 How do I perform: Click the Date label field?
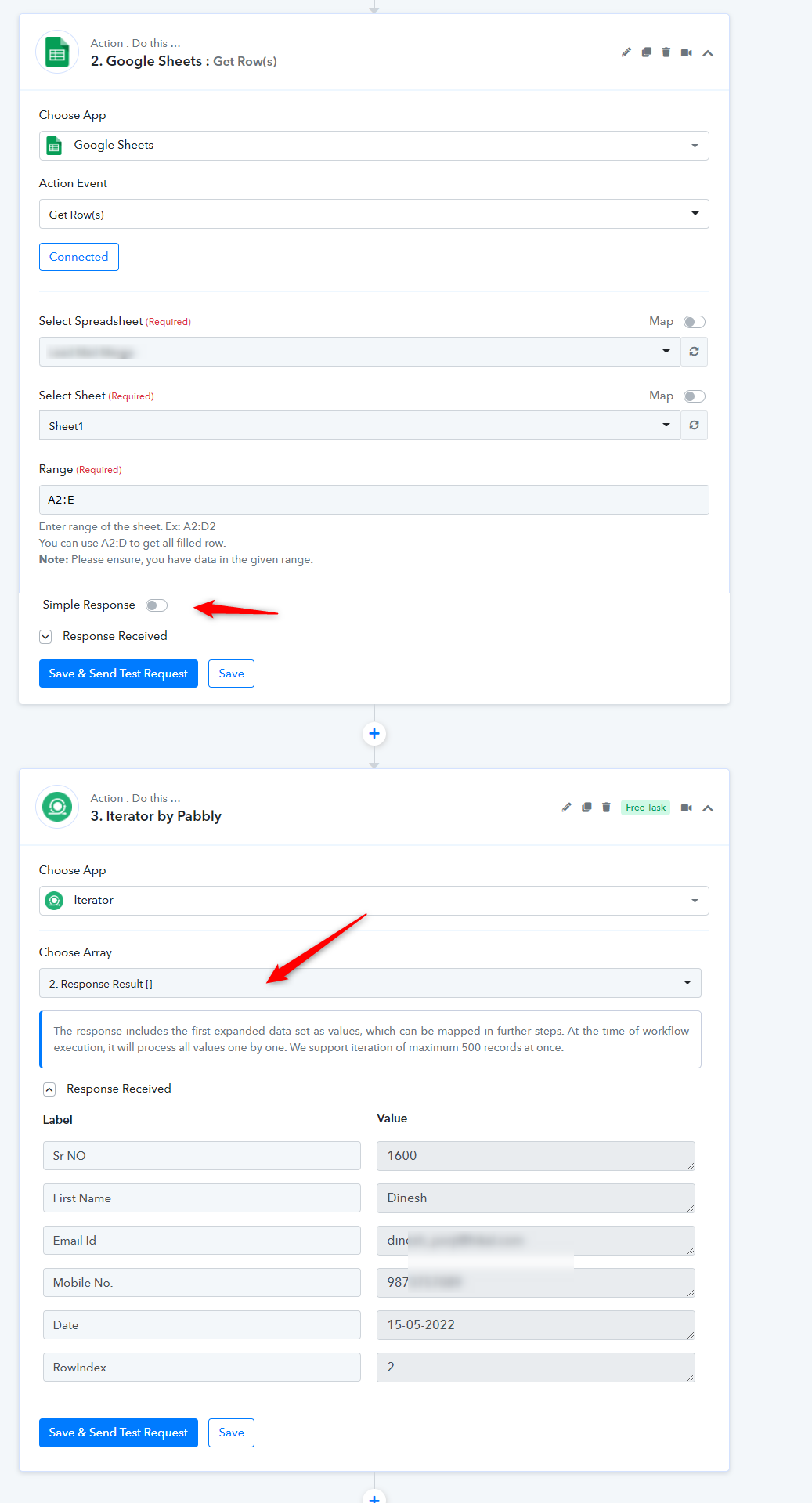[x=202, y=1325]
